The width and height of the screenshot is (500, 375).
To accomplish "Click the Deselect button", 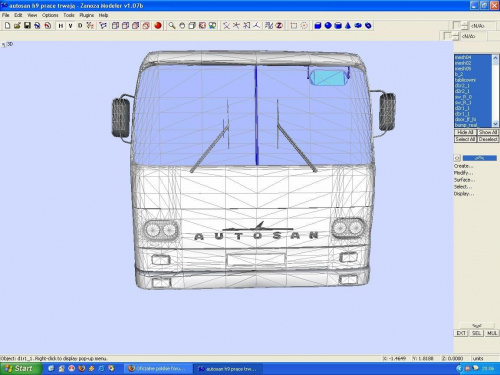I will point(488,139).
